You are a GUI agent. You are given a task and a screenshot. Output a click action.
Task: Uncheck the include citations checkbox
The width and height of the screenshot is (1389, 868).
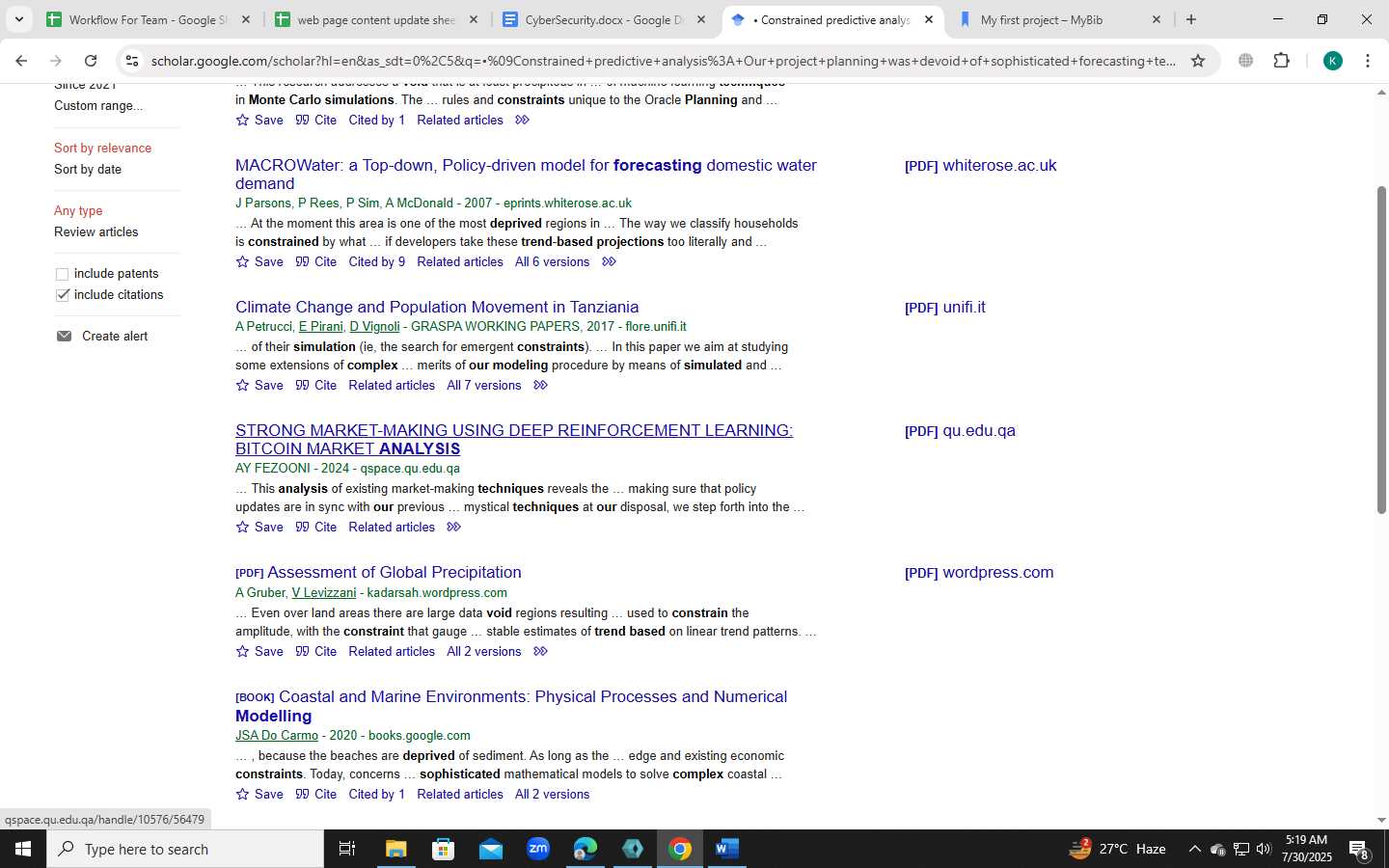(x=63, y=295)
